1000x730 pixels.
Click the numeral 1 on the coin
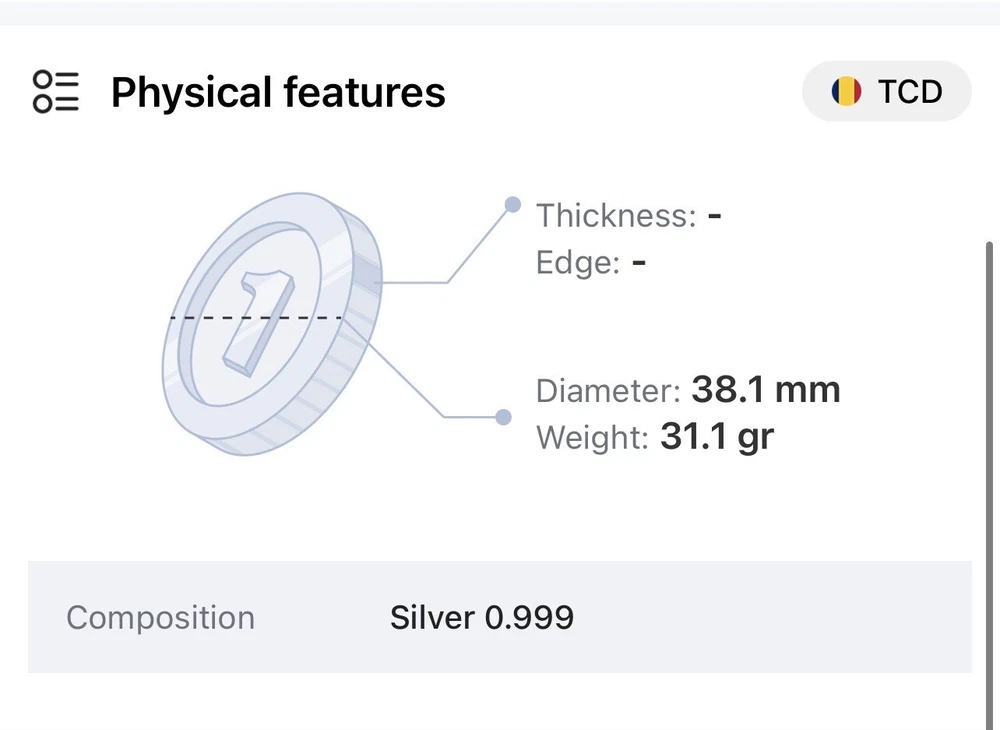point(256,322)
